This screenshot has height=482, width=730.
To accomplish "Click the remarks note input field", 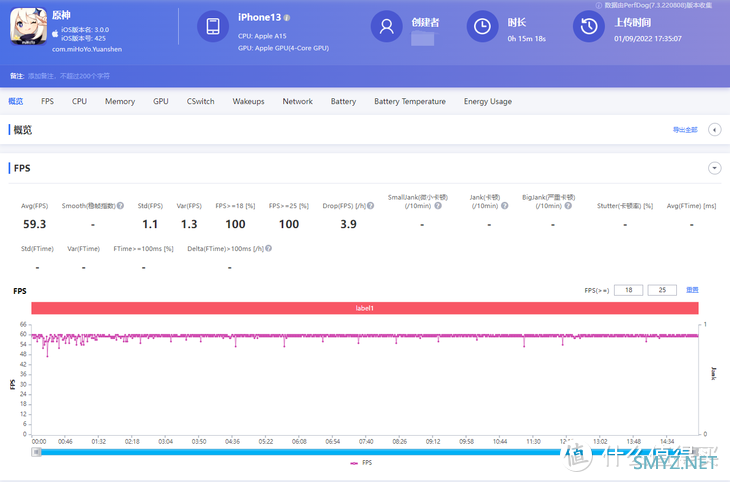I will (x=69, y=76).
